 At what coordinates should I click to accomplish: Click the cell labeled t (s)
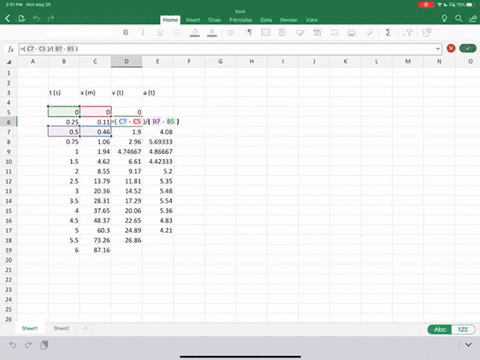click(x=64, y=93)
